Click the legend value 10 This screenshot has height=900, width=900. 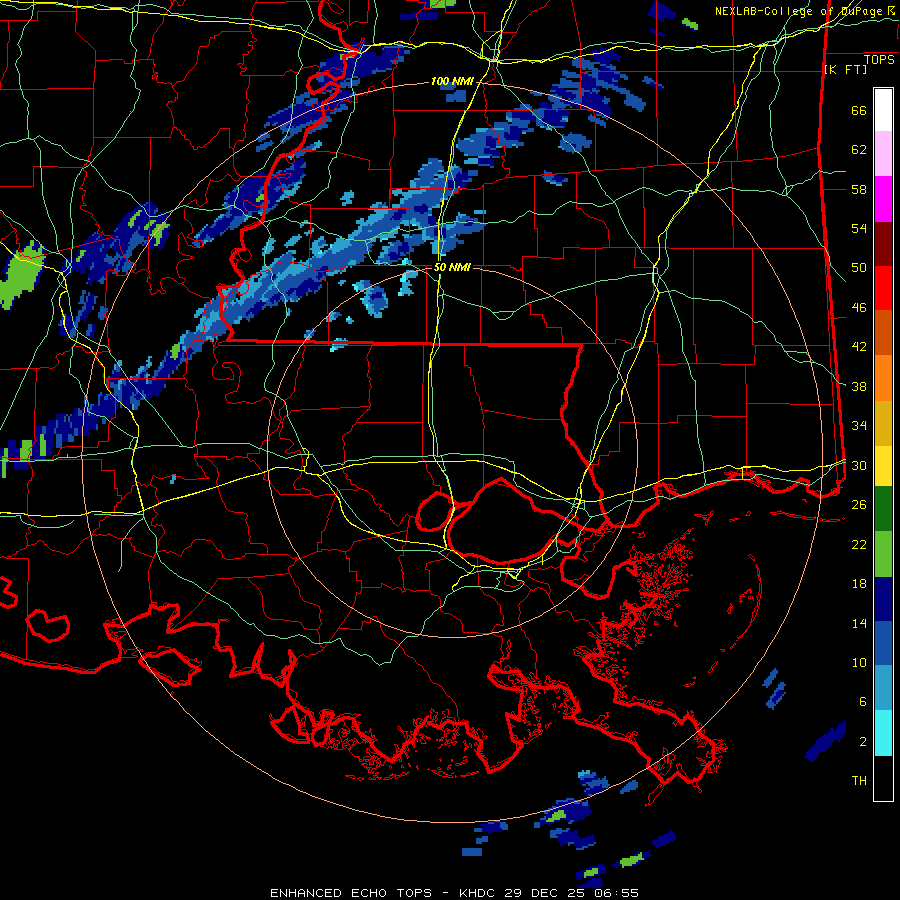tap(859, 663)
